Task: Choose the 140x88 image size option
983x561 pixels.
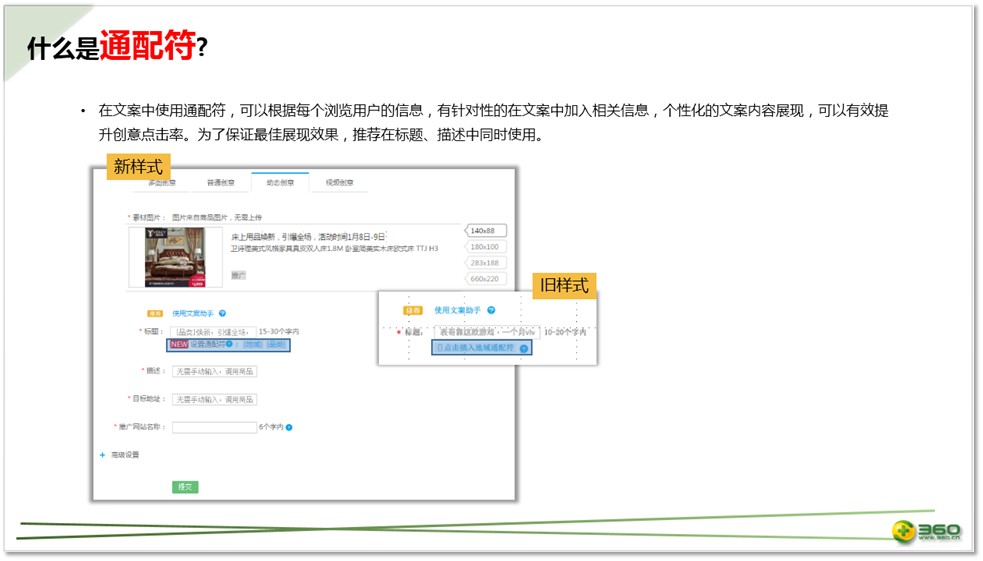Action: click(x=485, y=231)
